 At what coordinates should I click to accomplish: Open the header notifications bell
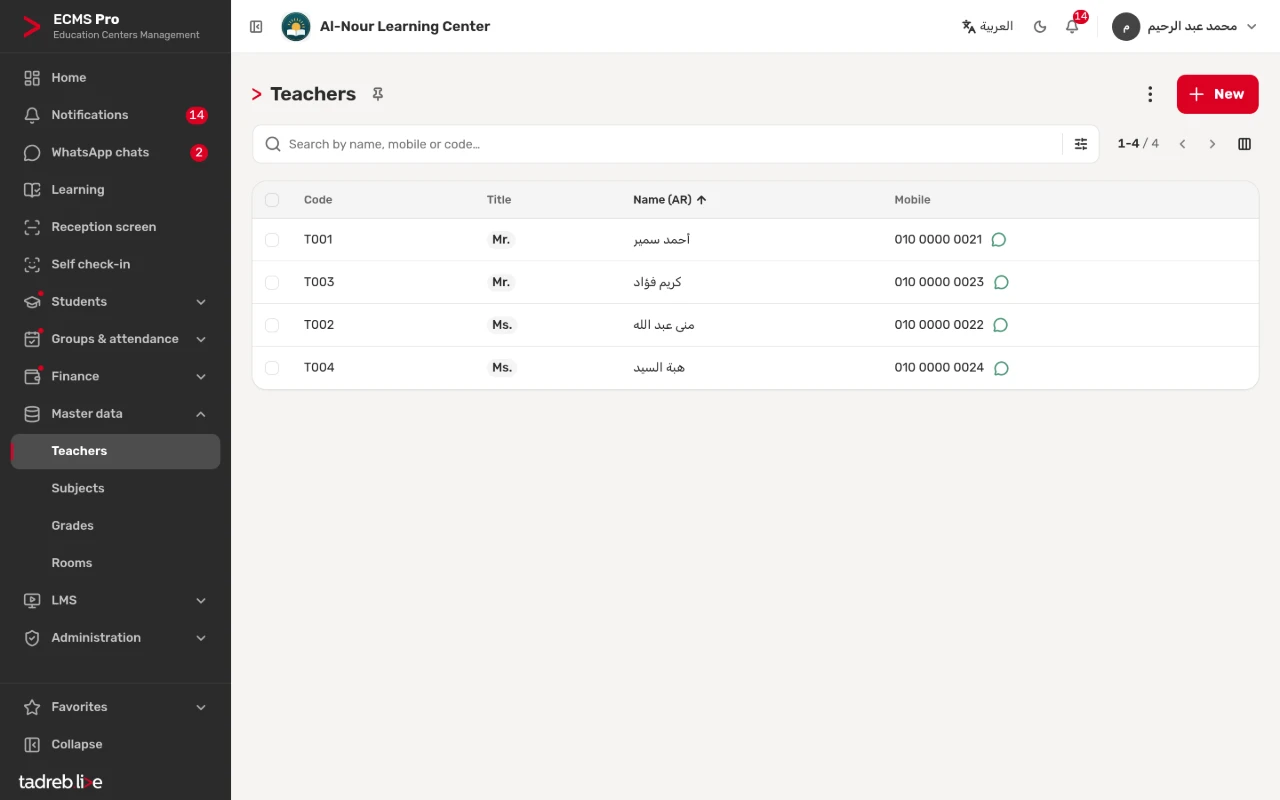tap(1072, 27)
